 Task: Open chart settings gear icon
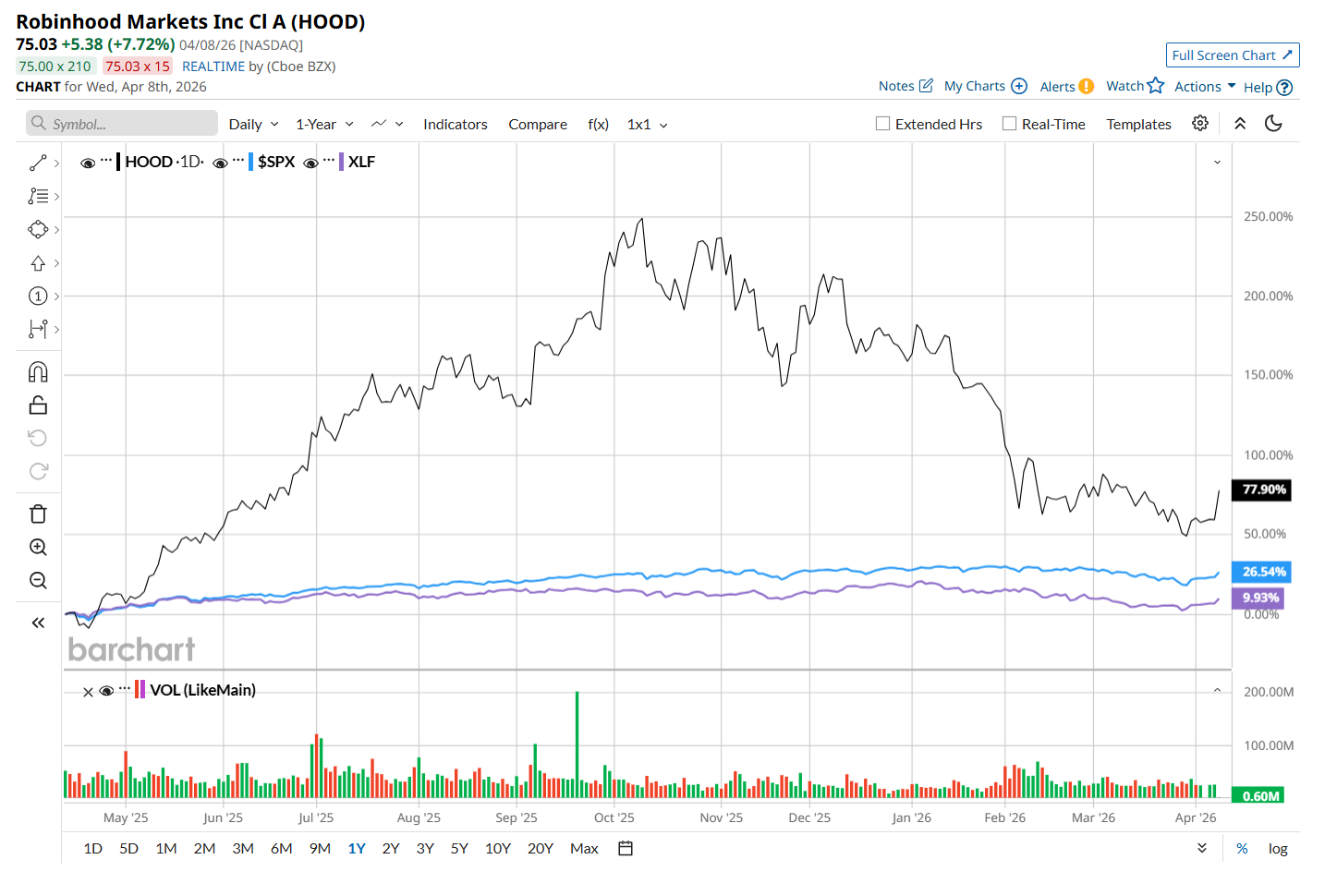(1200, 124)
